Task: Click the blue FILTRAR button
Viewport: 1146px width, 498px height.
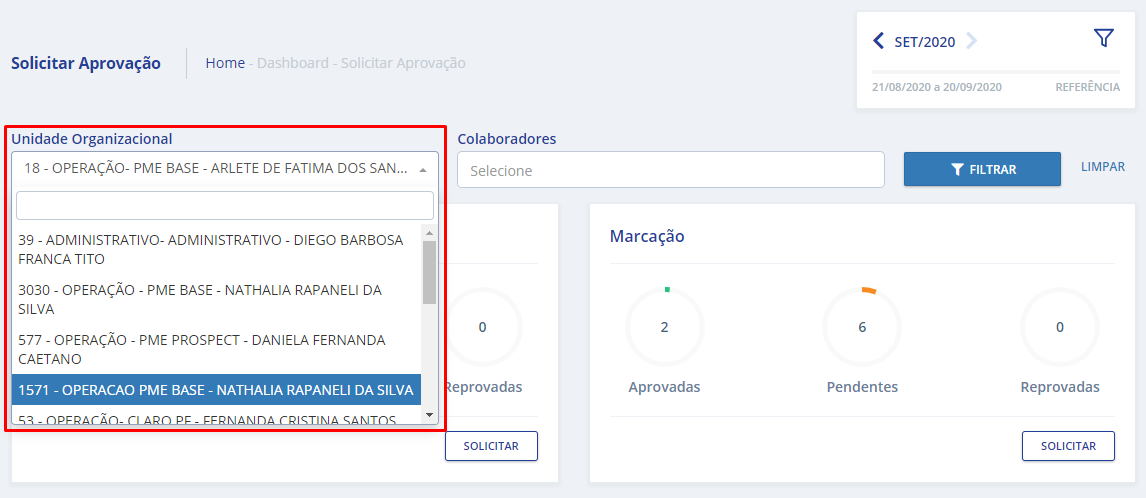Action: (982, 169)
